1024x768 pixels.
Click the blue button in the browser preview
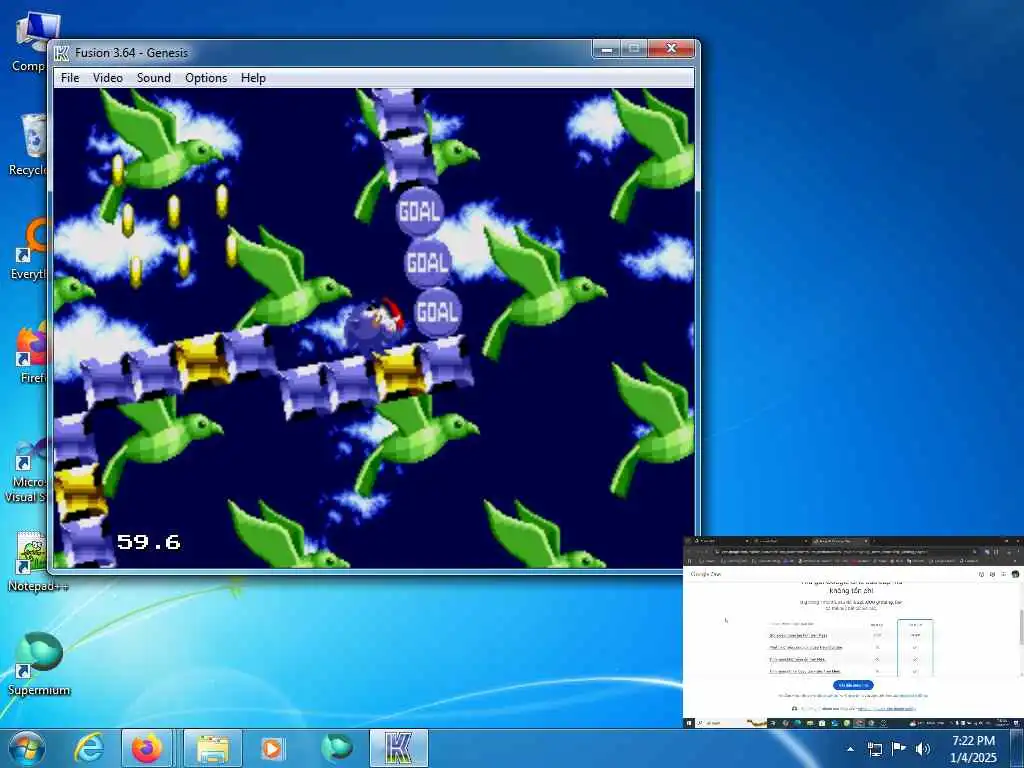(x=853, y=685)
